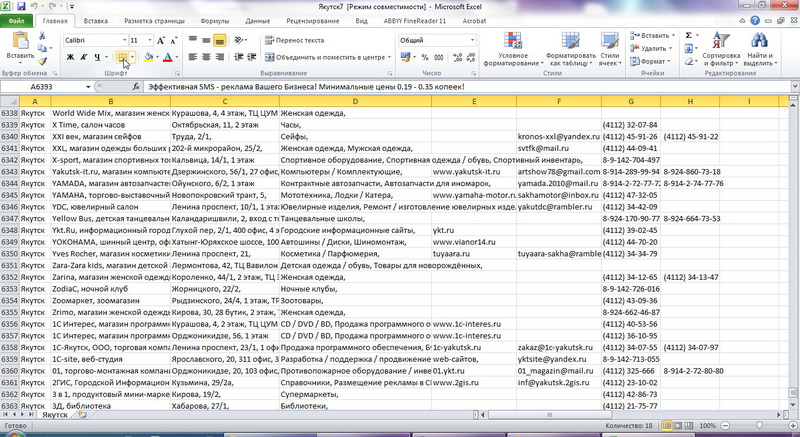
Task: Toggle bottom vertical alignment
Action: point(220,40)
